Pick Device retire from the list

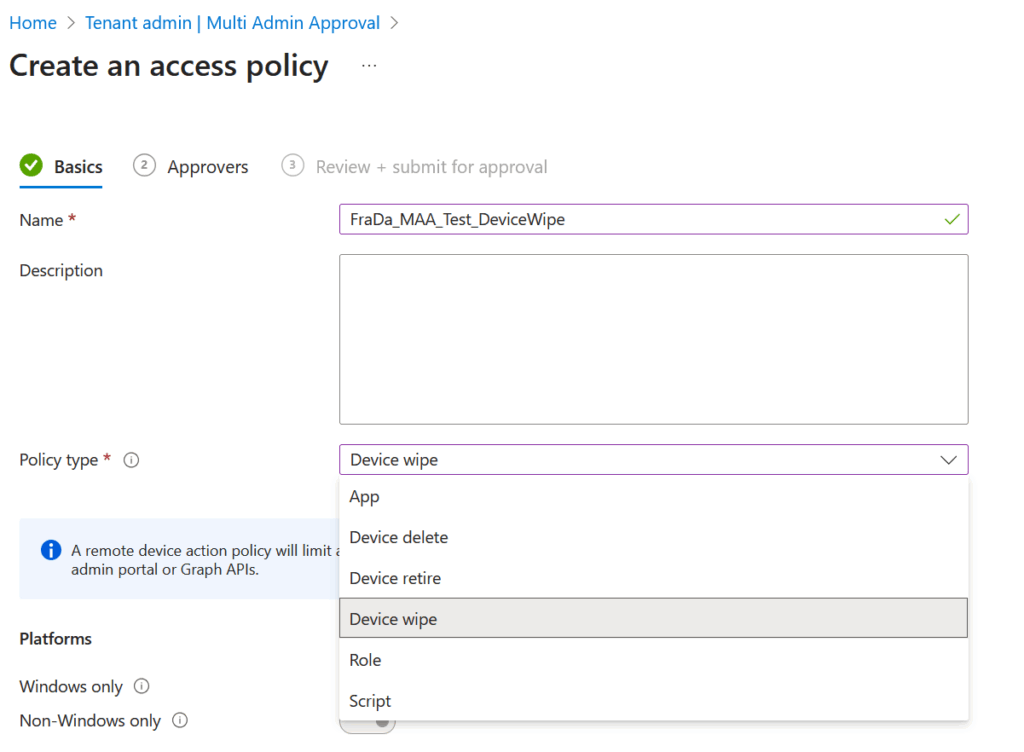[394, 578]
